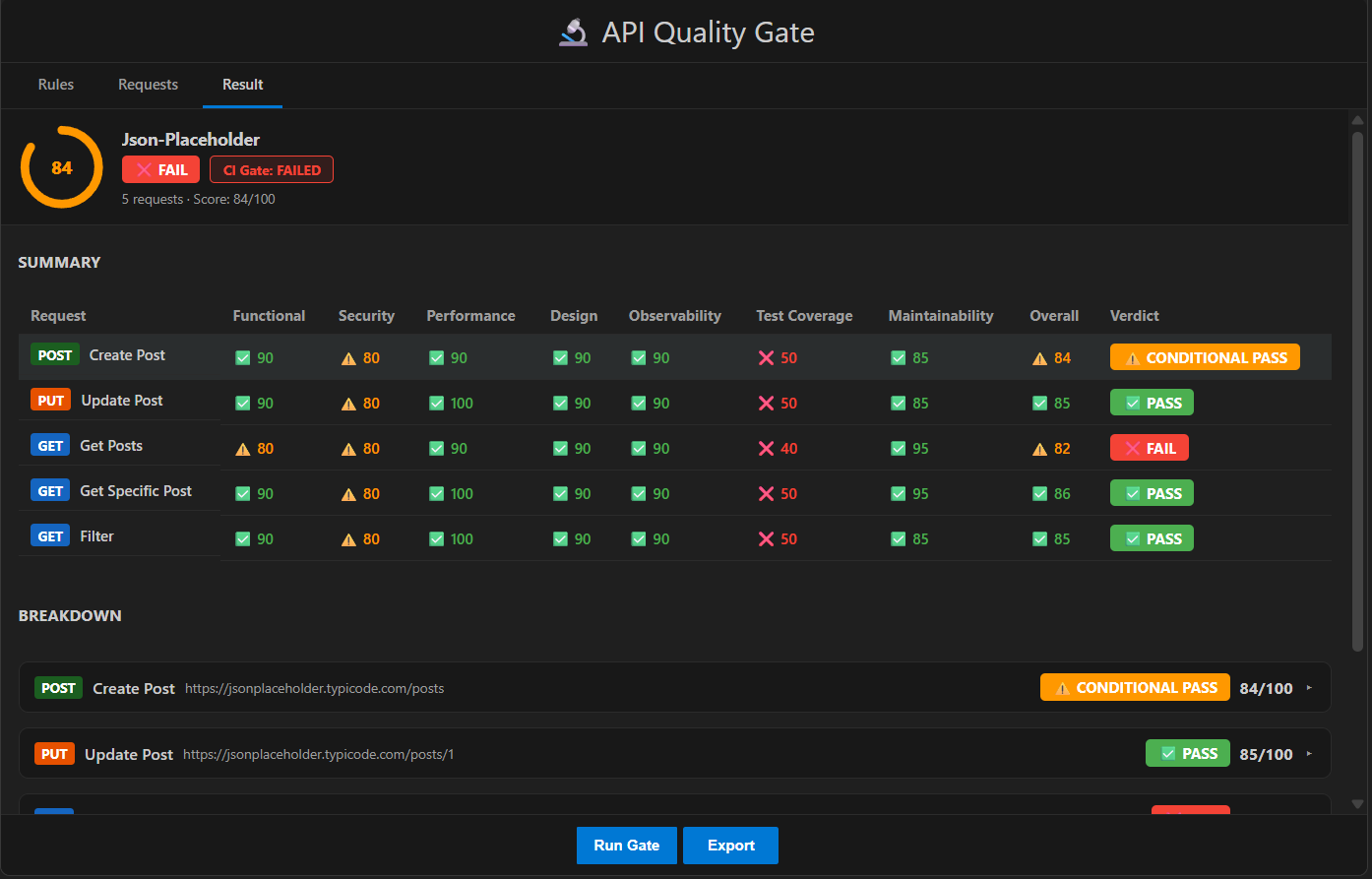The height and width of the screenshot is (879, 1372).
Task: Expand the Update Post breakdown arrow
Action: click(1309, 754)
